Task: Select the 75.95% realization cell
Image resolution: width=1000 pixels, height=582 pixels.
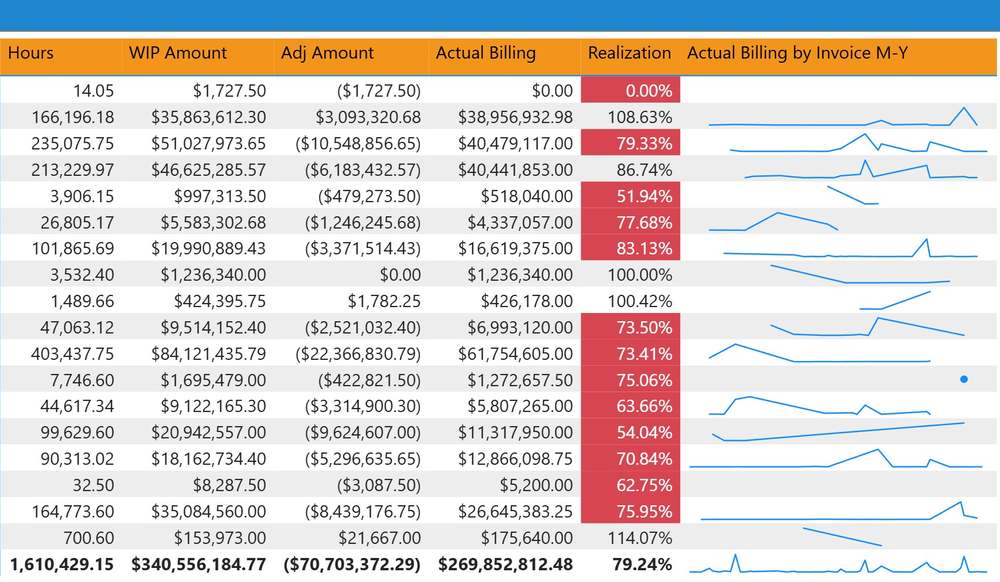Action: click(630, 511)
